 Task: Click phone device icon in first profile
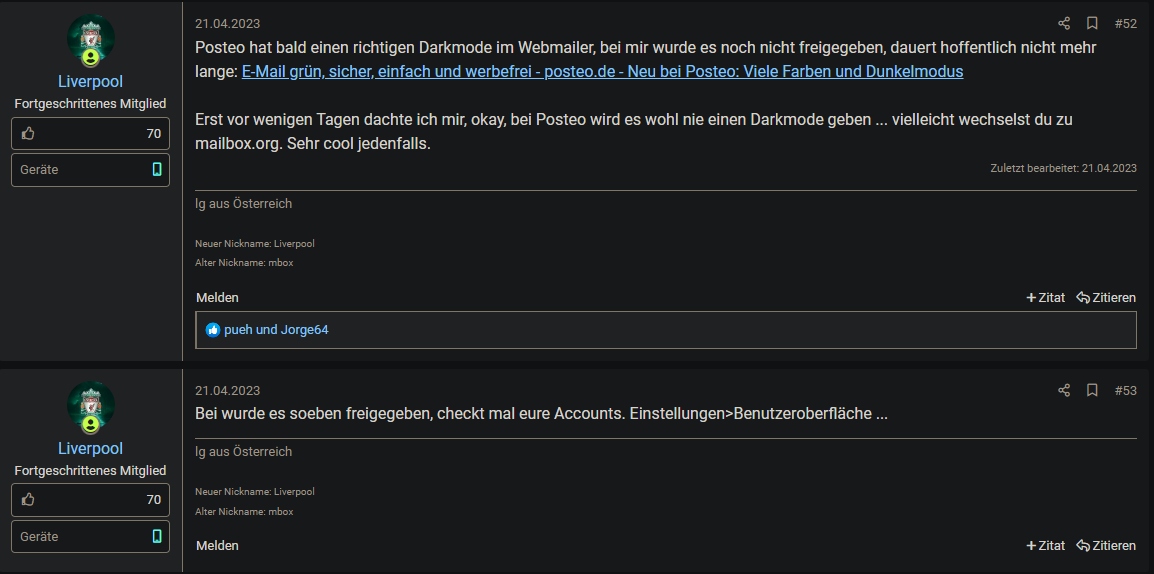click(156, 169)
